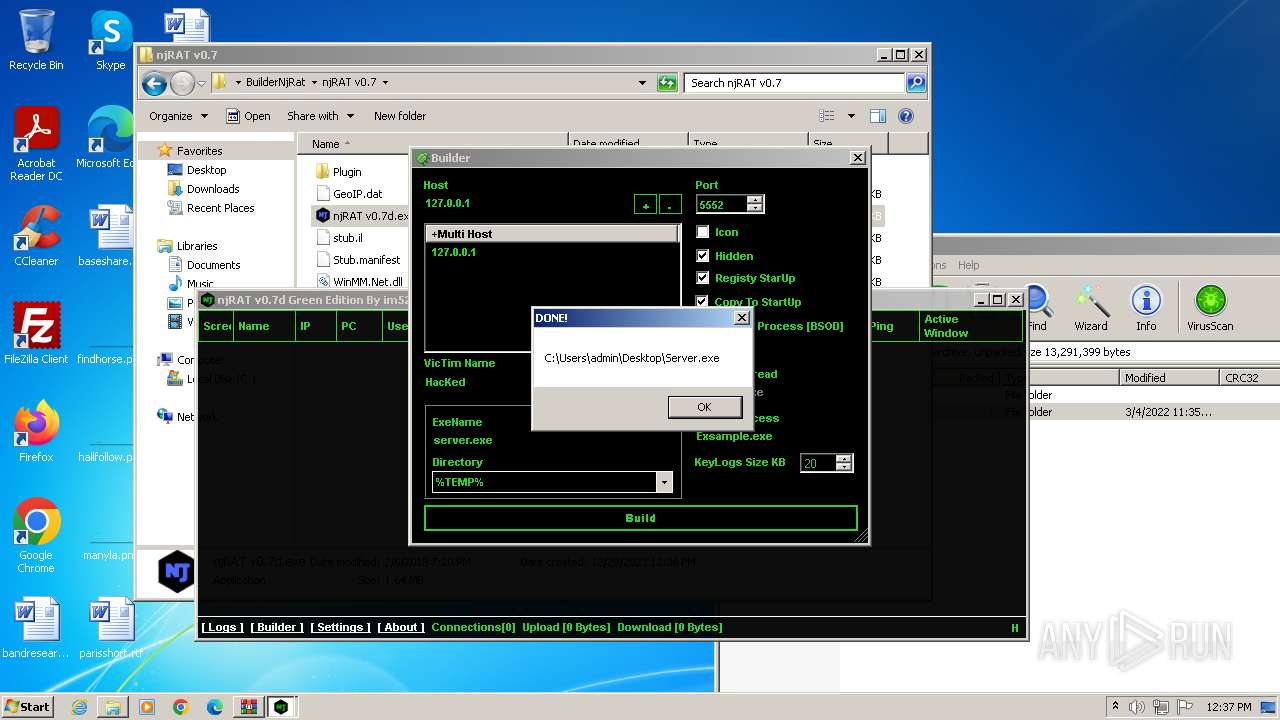Viewport: 1280px width, 720px height.
Task: Open the recent pages dropdown arrow
Action: coord(202,83)
